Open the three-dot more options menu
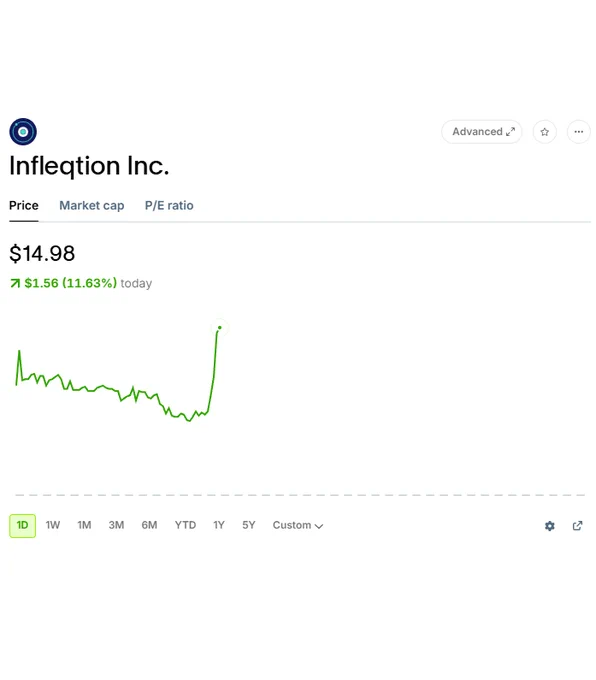596x680 pixels. [x=579, y=132]
